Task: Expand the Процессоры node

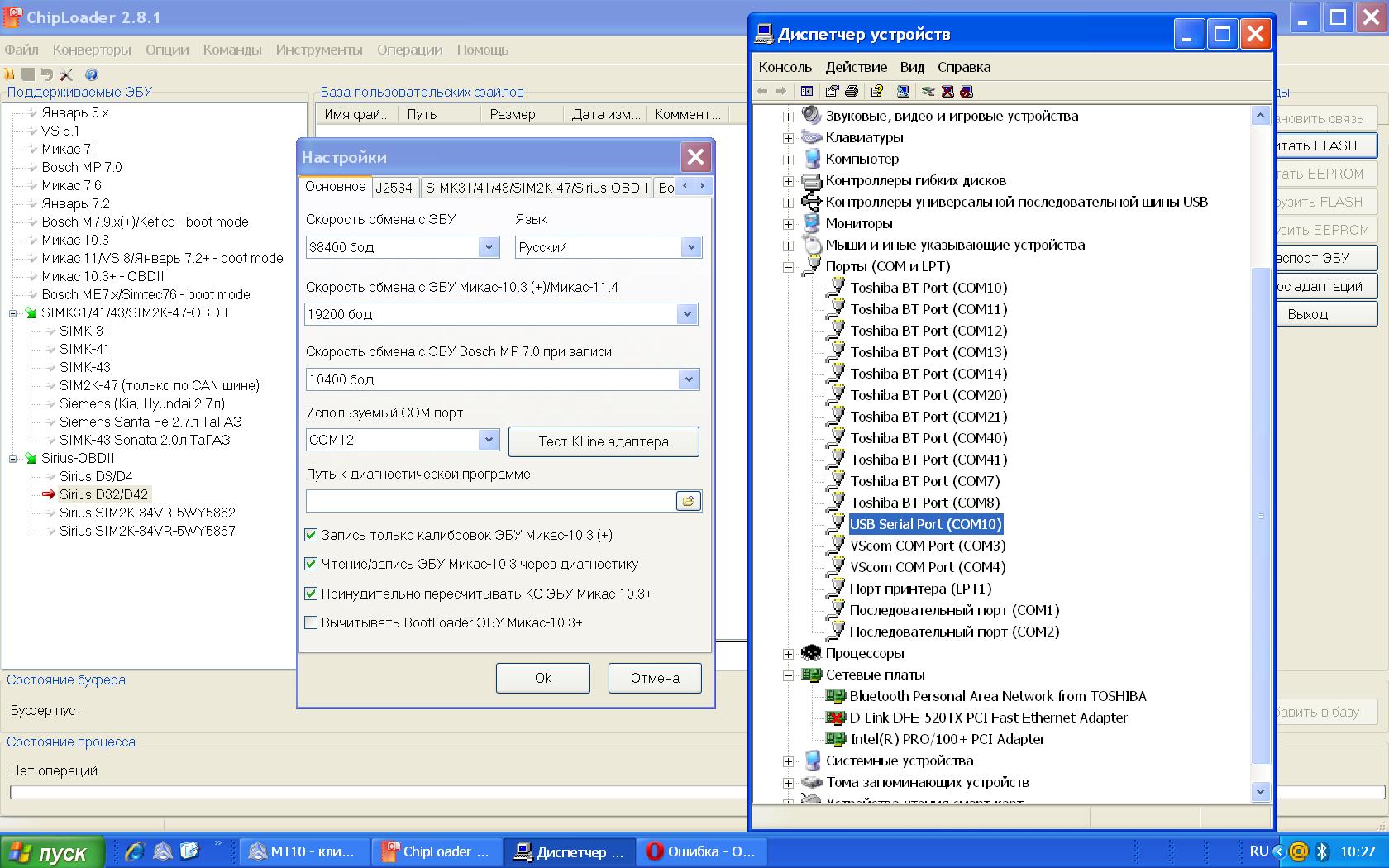Action: point(788,653)
